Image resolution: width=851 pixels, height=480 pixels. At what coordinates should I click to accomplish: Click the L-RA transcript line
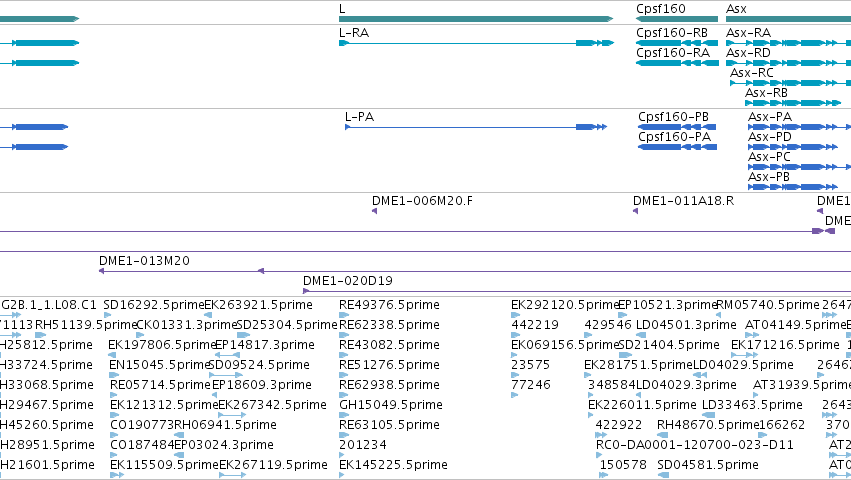pos(476,43)
